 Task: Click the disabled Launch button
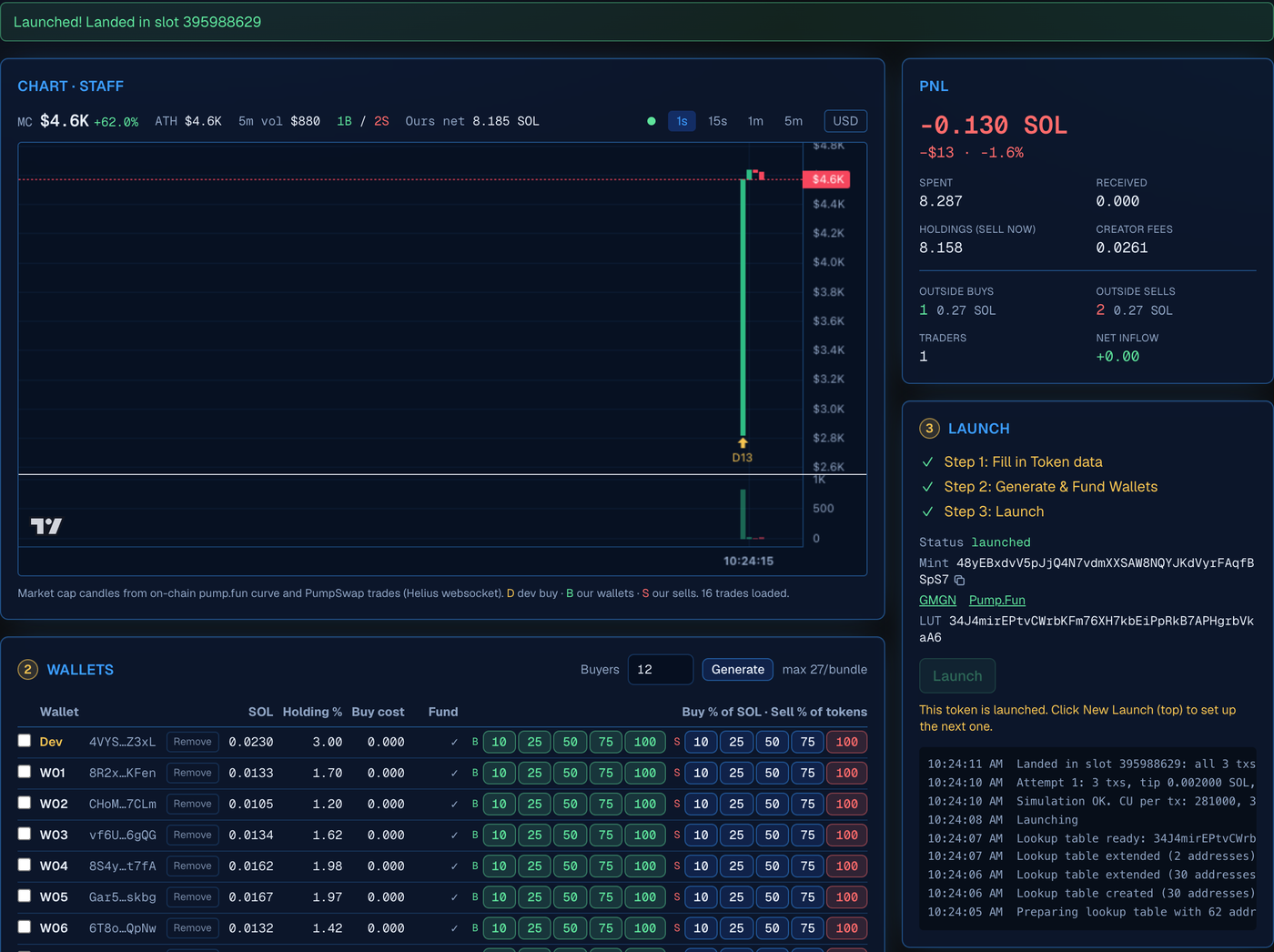[957, 676]
